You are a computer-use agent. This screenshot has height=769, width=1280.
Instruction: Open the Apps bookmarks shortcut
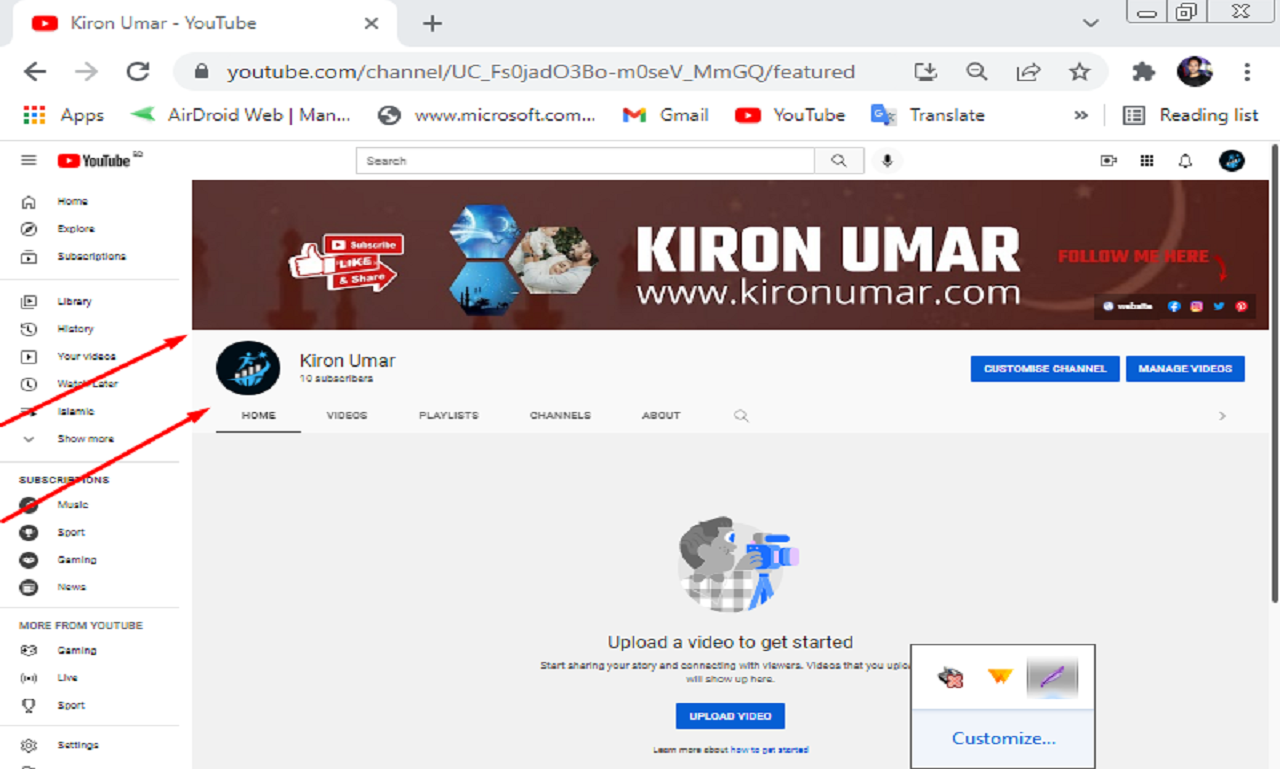tap(62, 115)
